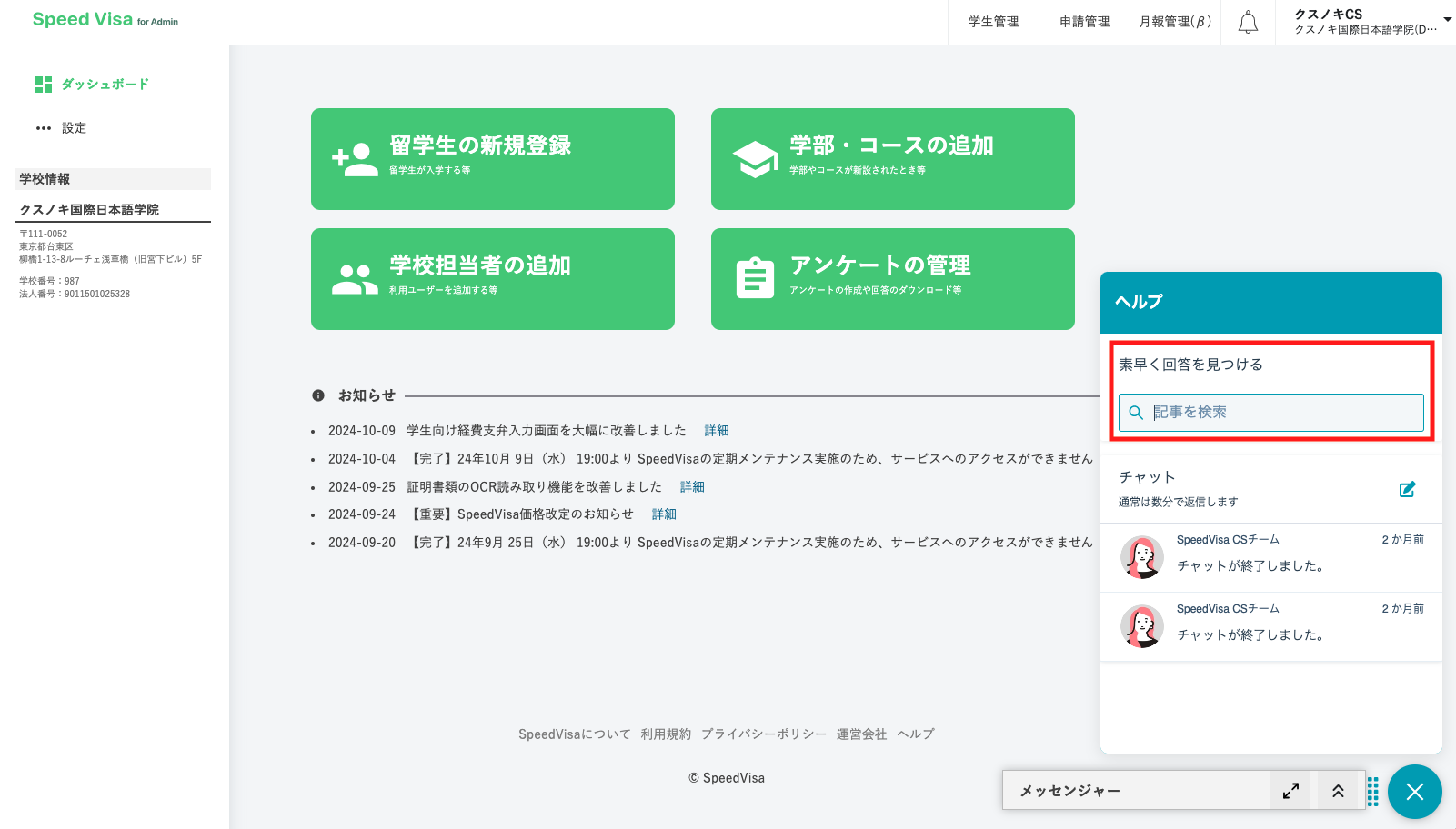Click the 学部・コースの追加 card
Screen dimensions: 1456x829
point(893,159)
